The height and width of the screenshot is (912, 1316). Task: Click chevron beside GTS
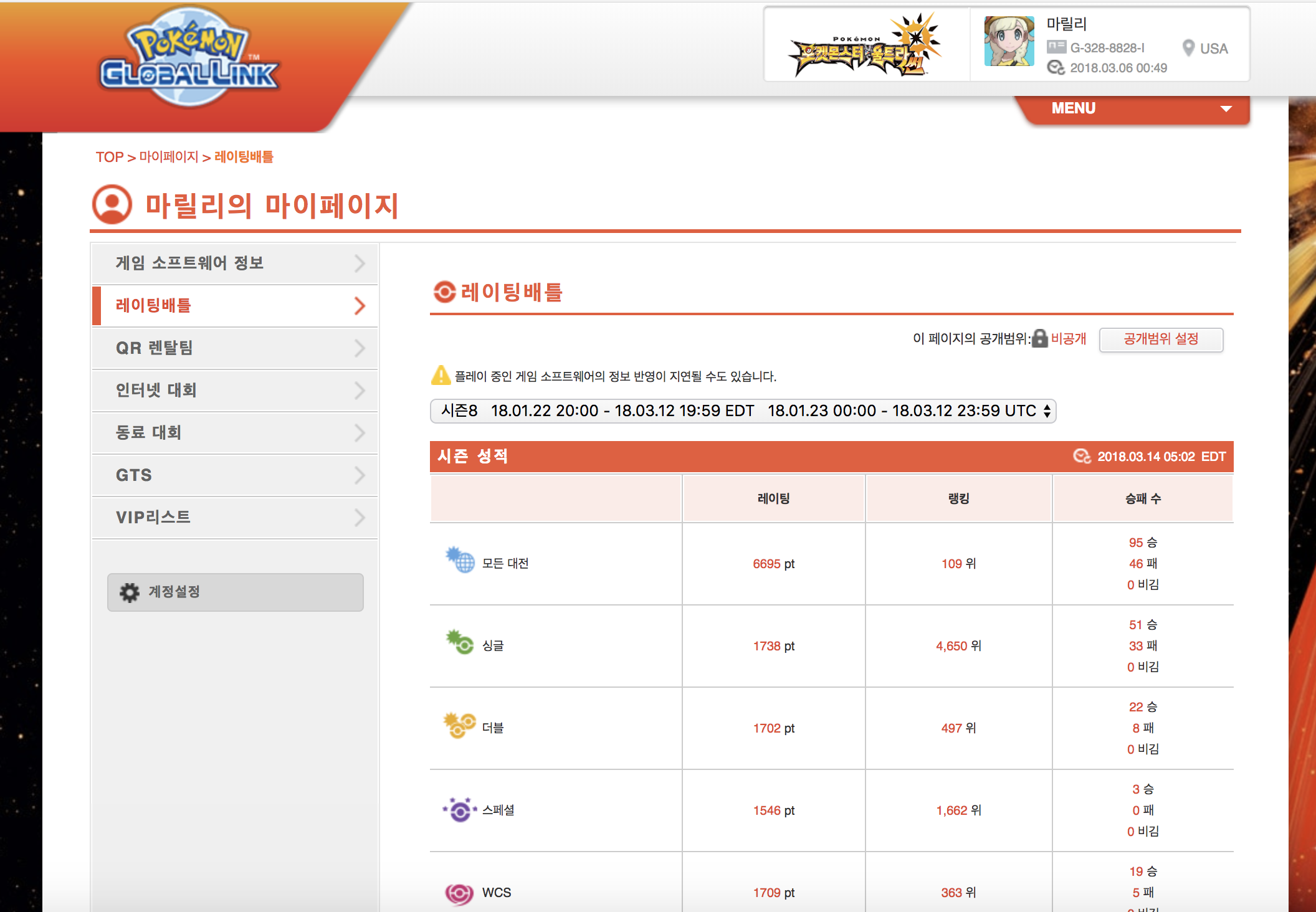[360, 475]
